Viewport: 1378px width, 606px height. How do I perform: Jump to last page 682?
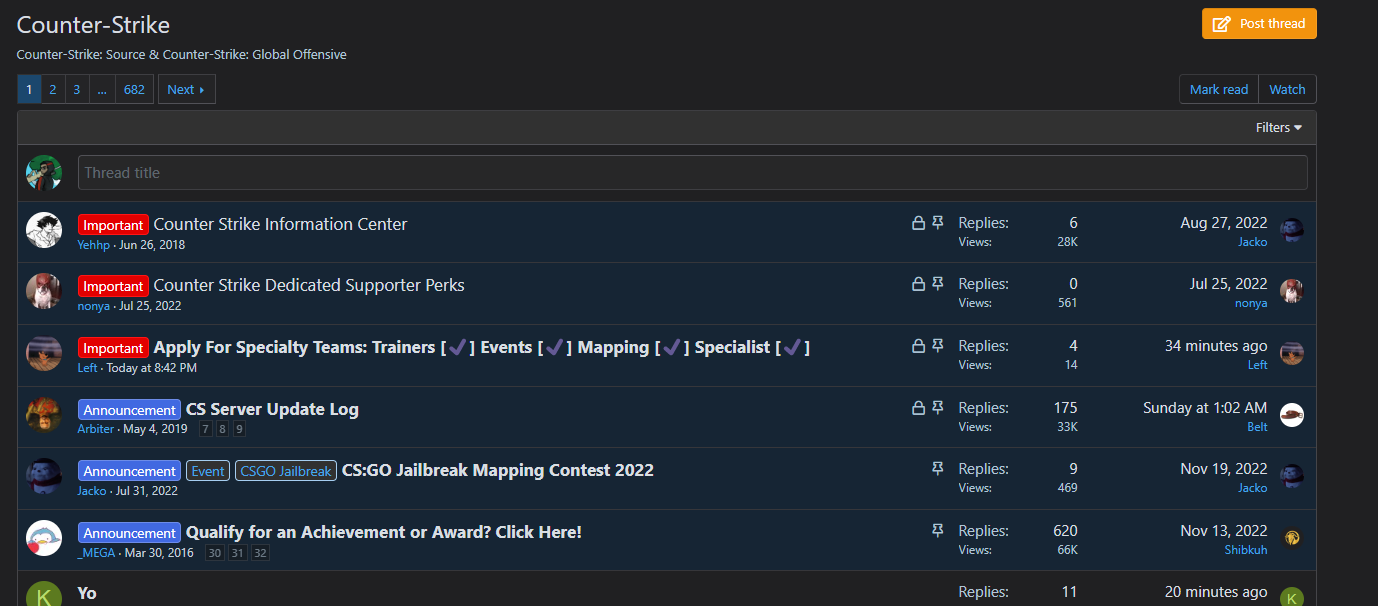tap(134, 89)
